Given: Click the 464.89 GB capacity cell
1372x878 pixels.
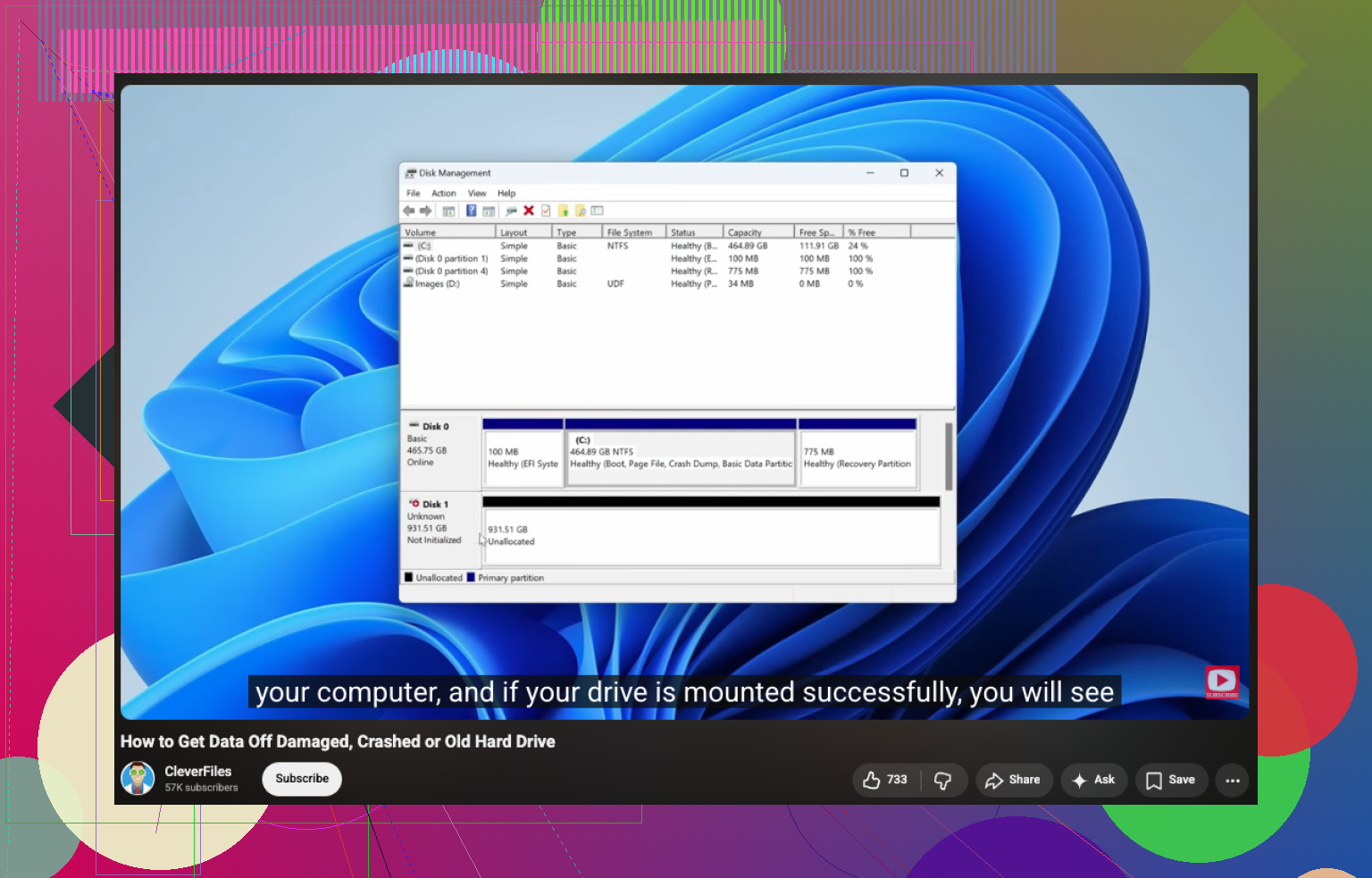Looking at the screenshot, I should 748,246.
